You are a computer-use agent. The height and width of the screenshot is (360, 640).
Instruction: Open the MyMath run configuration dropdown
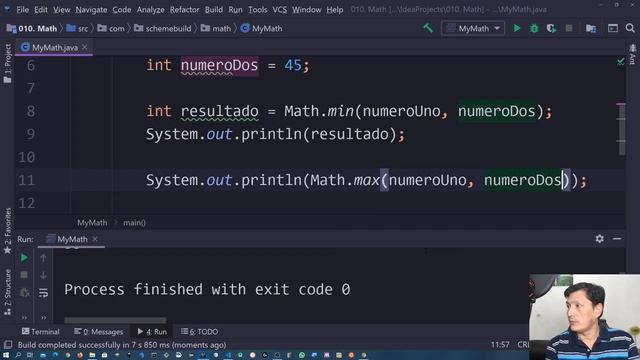pos(473,29)
